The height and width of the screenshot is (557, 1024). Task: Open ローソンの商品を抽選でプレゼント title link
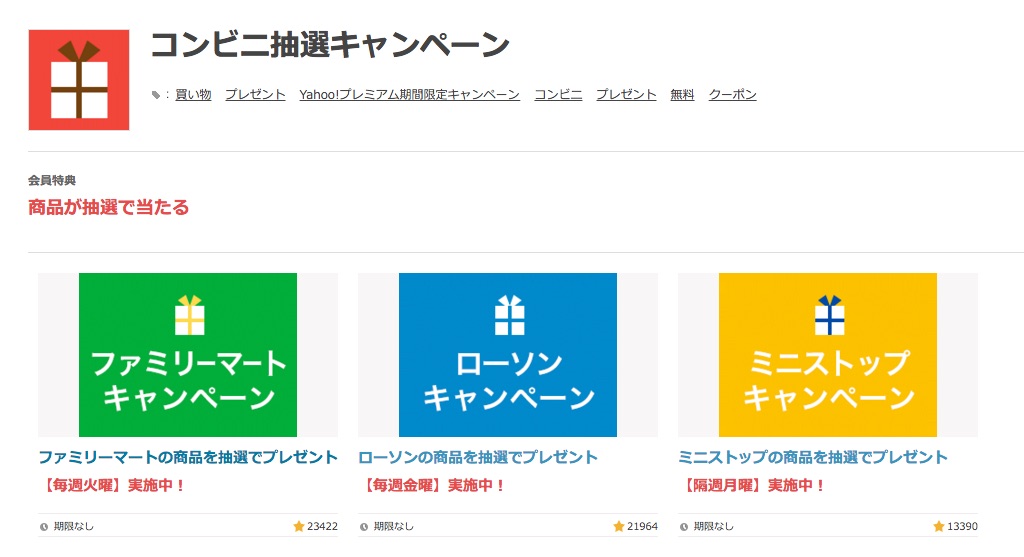point(478,457)
